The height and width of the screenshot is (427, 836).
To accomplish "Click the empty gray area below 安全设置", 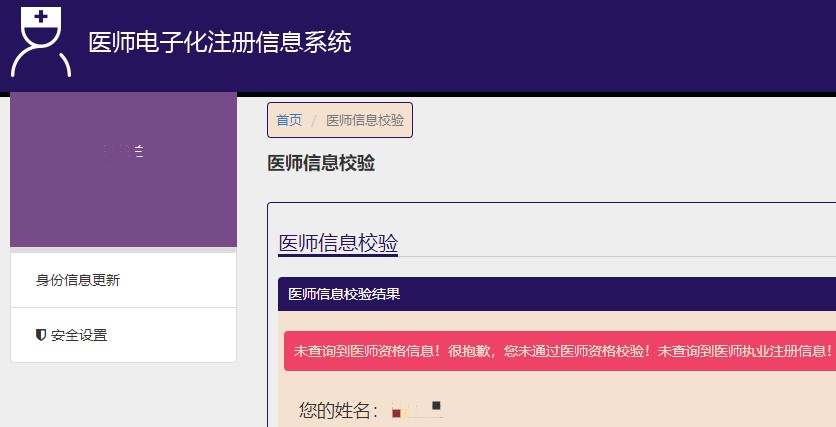I will point(123,395).
